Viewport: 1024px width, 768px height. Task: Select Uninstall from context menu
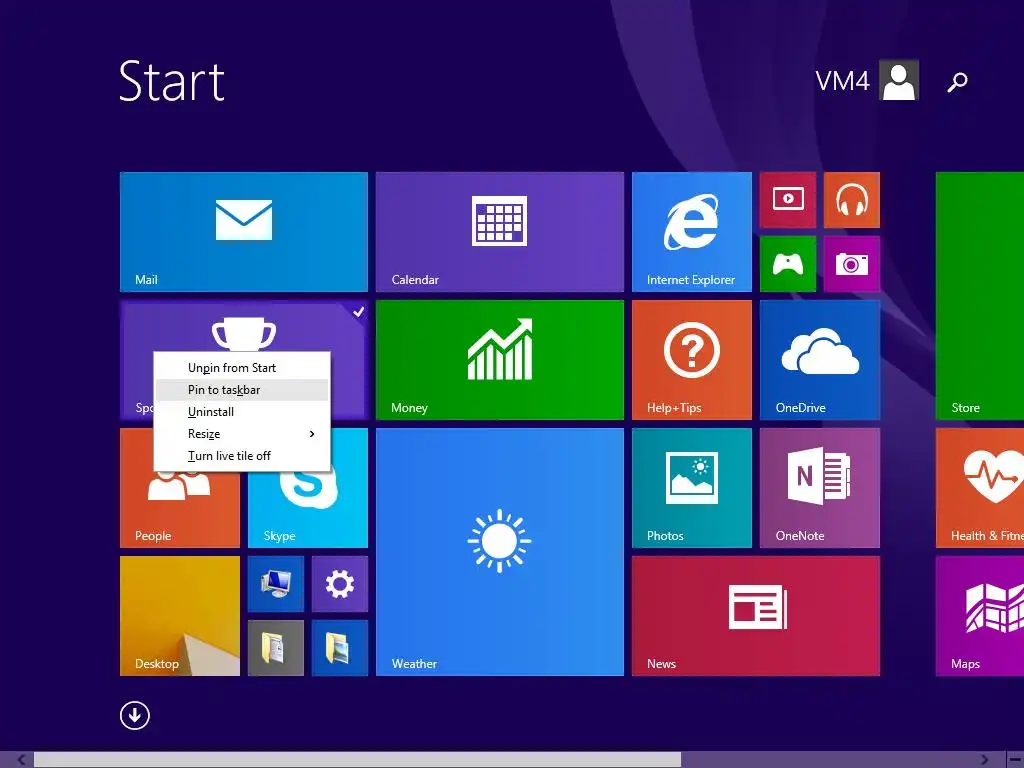coord(242,411)
